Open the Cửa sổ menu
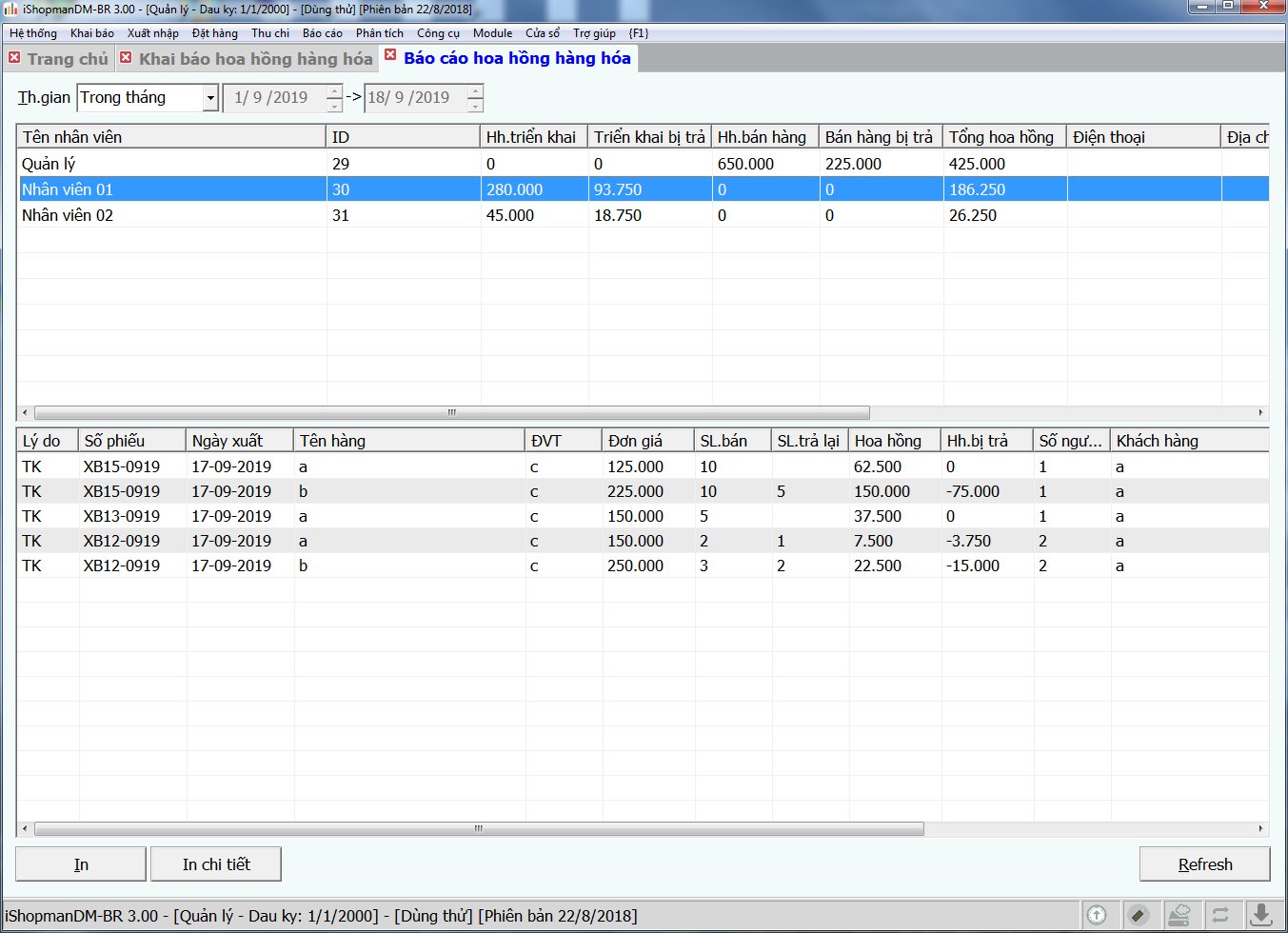1288x933 pixels. click(543, 32)
